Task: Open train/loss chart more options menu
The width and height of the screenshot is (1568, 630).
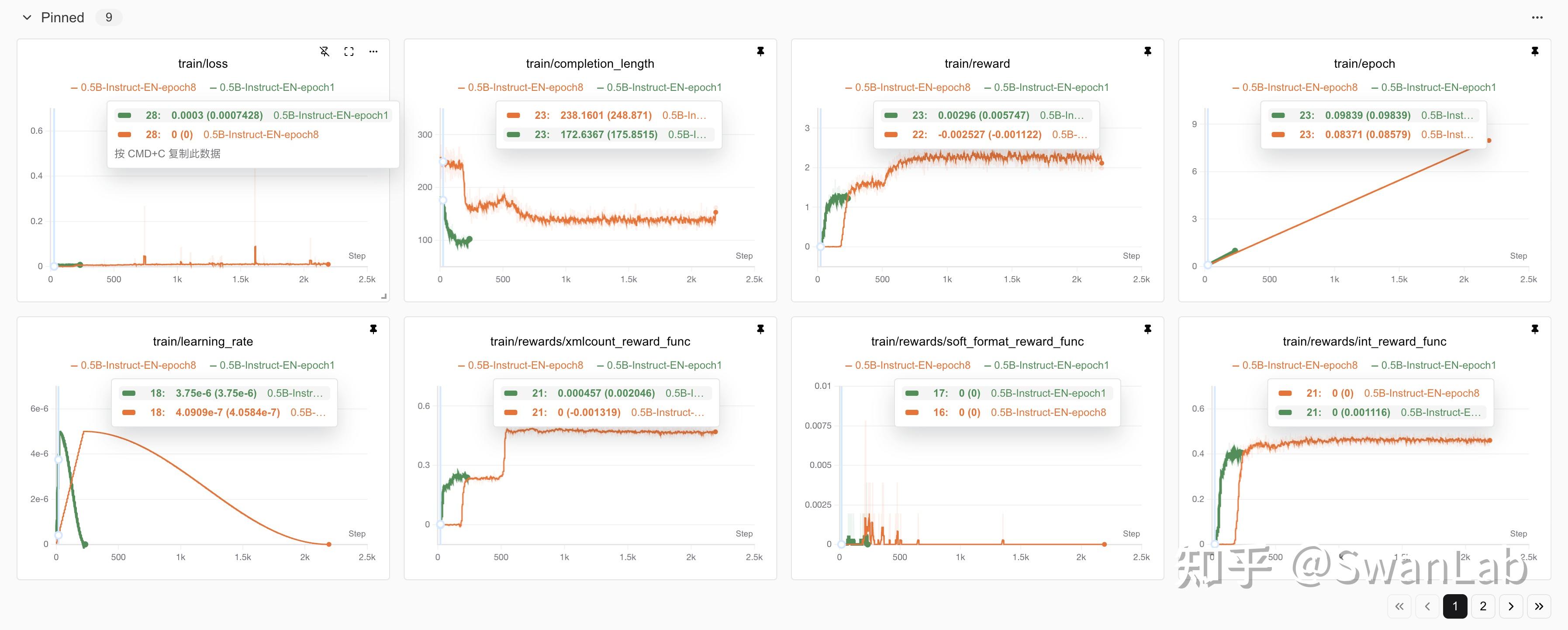Action: pos(373,52)
